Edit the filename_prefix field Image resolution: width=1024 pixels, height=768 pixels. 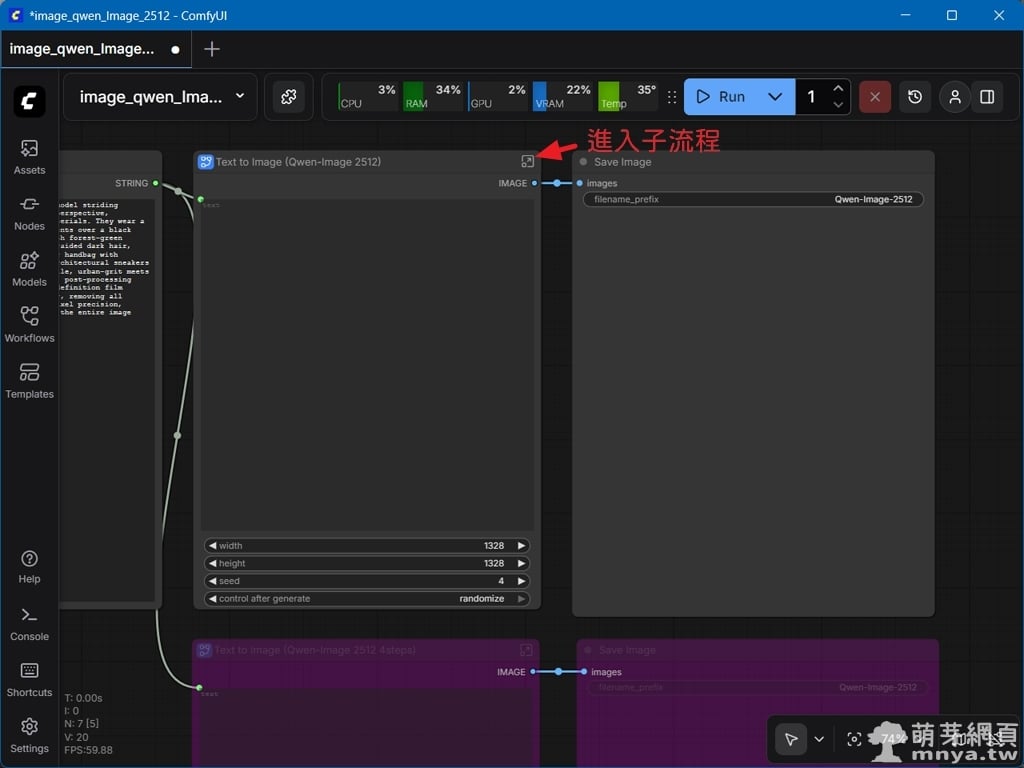pos(753,199)
